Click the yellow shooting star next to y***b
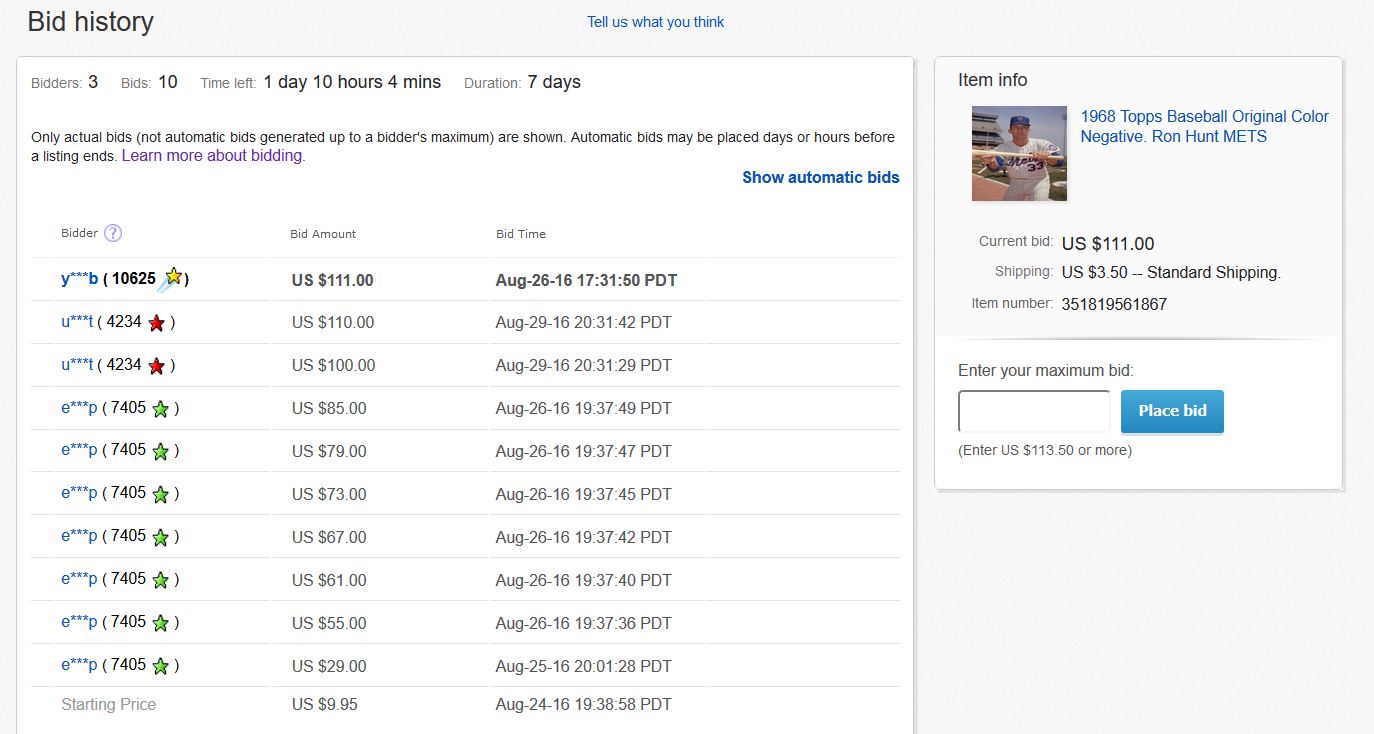This screenshot has width=1374, height=734. coord(172,278)
